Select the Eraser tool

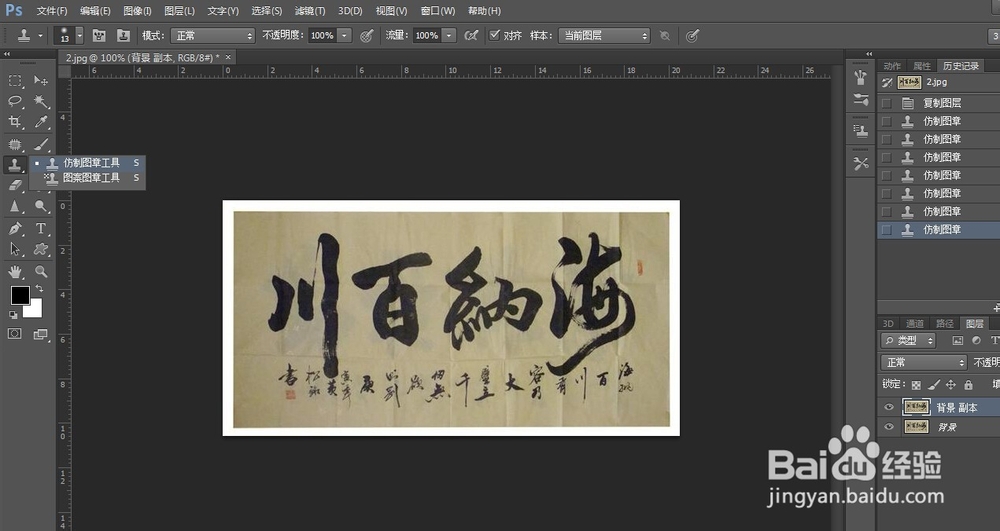[x=15, y=185]
